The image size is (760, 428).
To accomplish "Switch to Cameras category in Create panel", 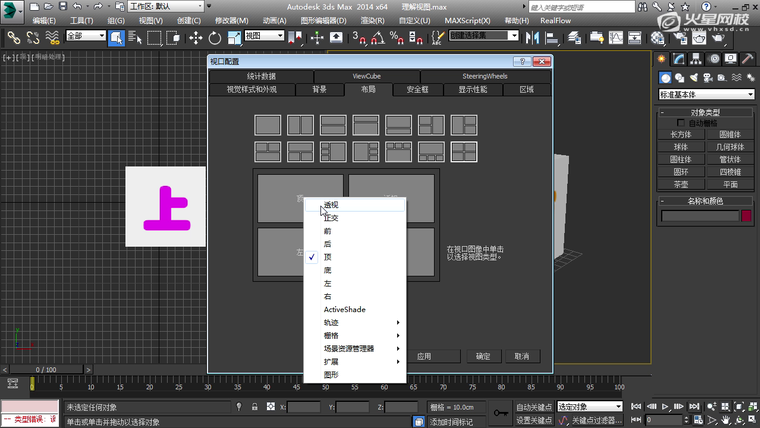I will coord(708,77).
